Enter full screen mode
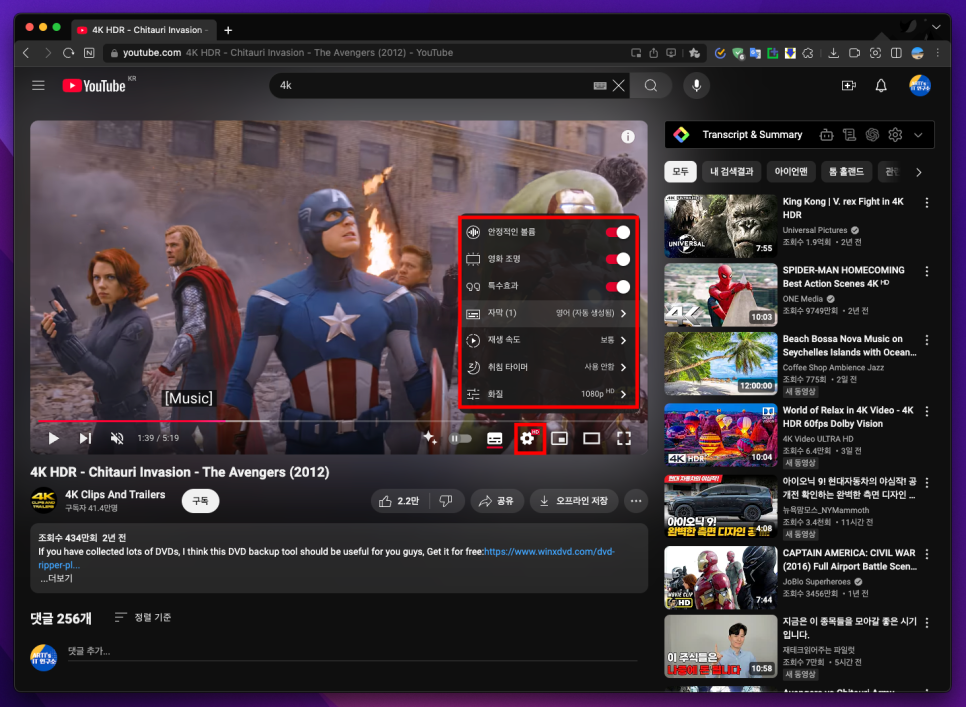This screenshot has width=966, height=707. pos(624,438)
